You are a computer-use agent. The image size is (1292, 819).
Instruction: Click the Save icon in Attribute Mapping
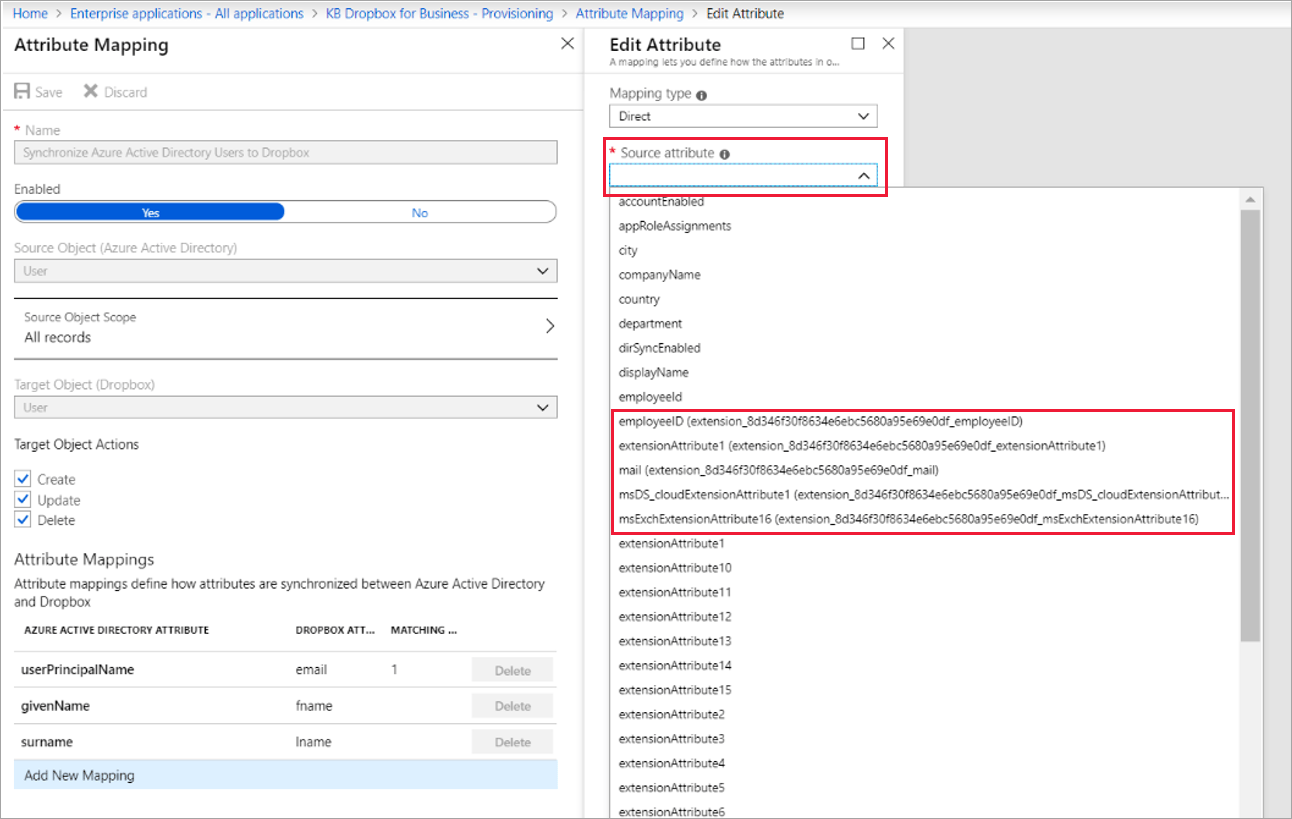pos(23,91)
